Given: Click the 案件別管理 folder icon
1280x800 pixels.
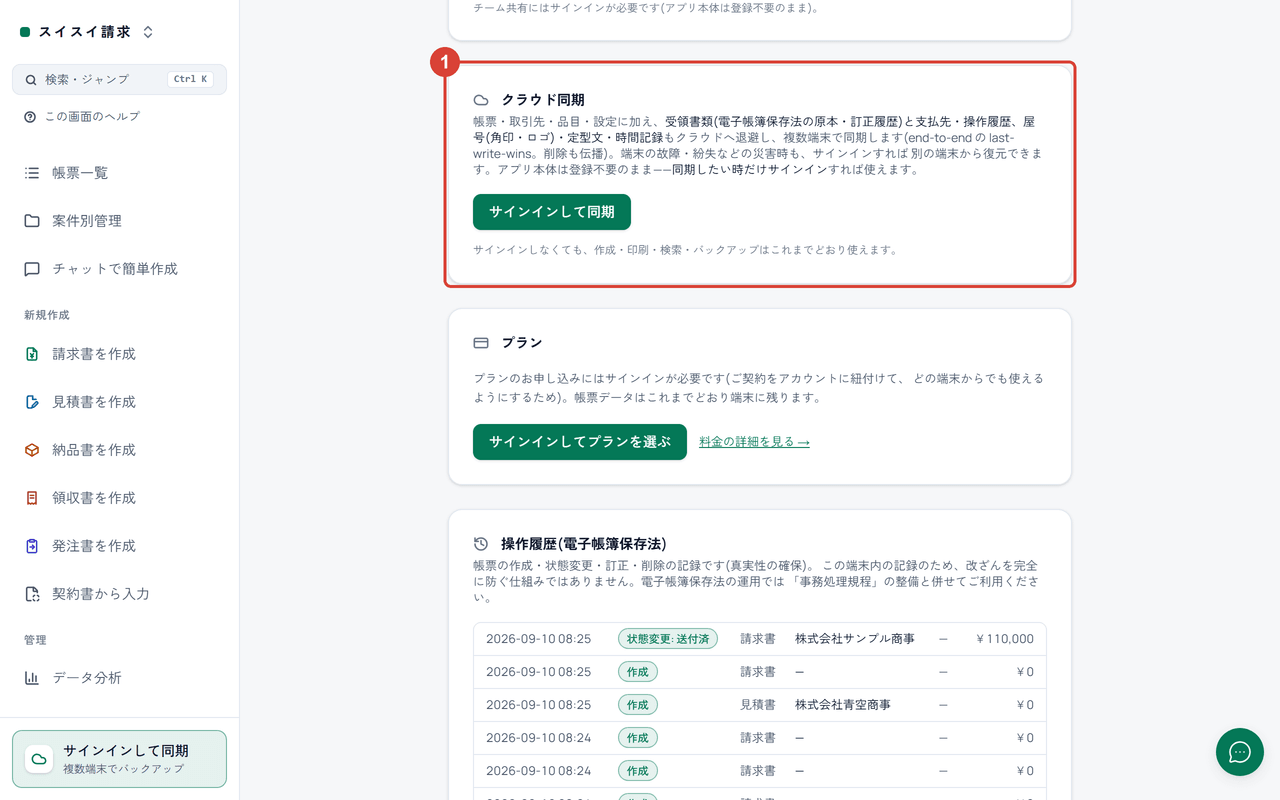Looking at the screenshot, I should [x=32, y=221].
